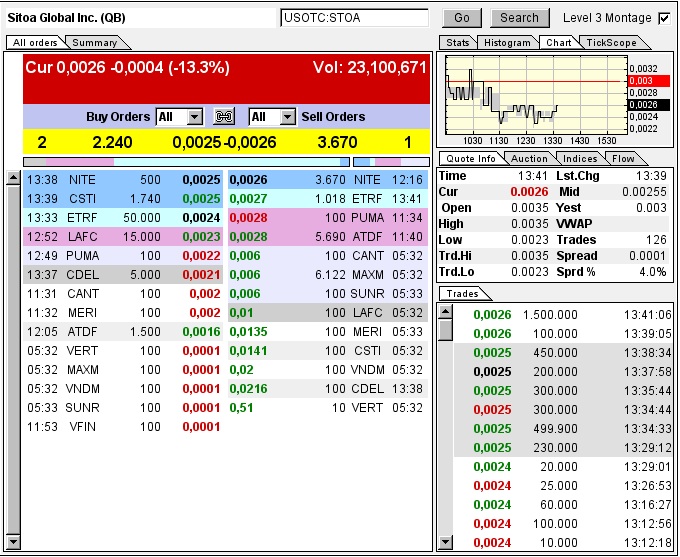Click the buy-side depth color bar
The width and height of the screenshot is (680, 557).
(186, 162)
